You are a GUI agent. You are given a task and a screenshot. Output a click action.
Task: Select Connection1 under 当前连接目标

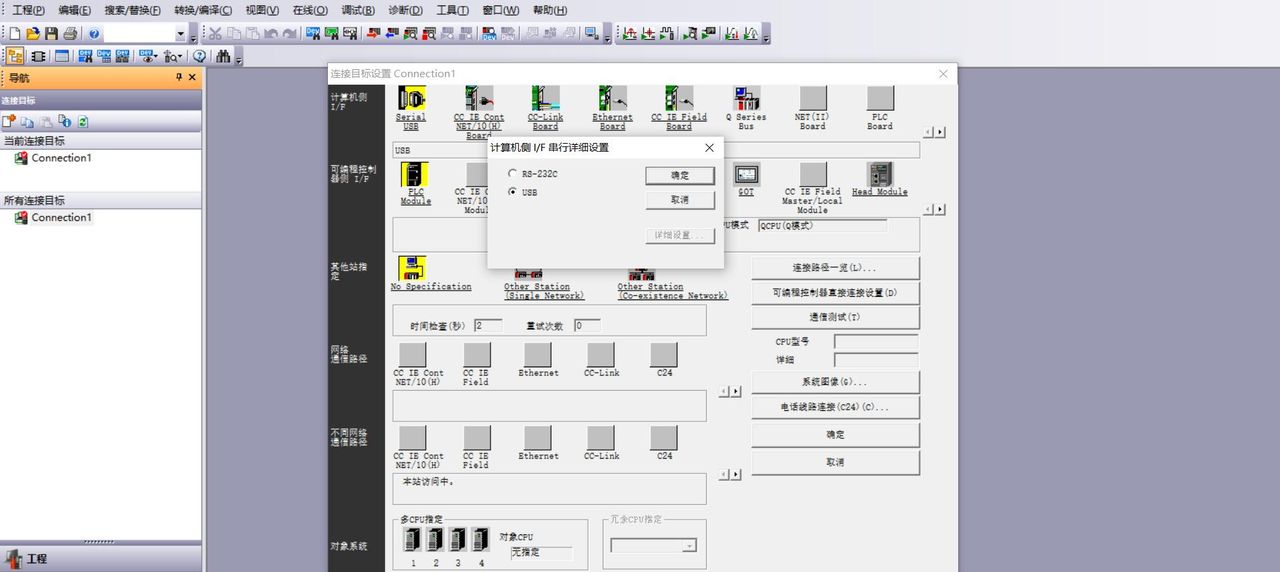[x=61, y=158]
